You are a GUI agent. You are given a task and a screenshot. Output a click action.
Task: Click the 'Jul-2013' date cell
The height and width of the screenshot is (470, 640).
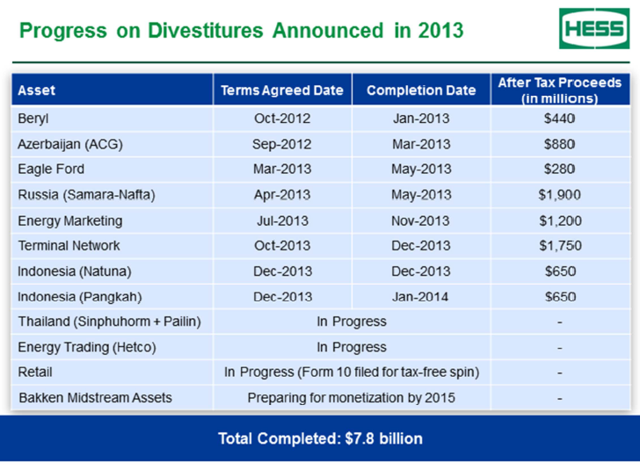(x=282, y=221)
